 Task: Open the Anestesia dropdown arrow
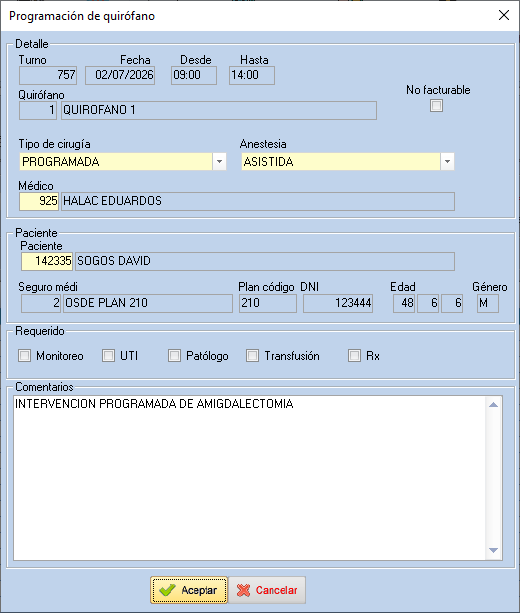pyautogui.click(x=447, y=161)
